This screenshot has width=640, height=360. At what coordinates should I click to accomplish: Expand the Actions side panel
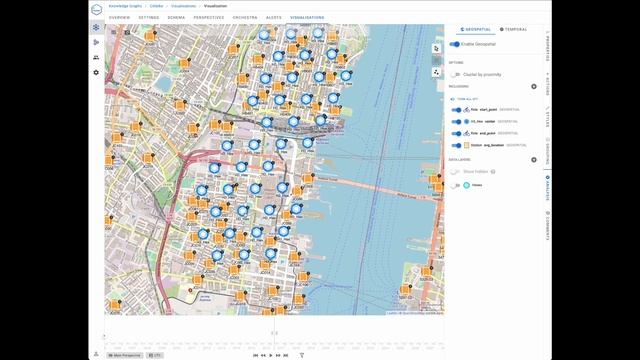[x=548, y=84]
